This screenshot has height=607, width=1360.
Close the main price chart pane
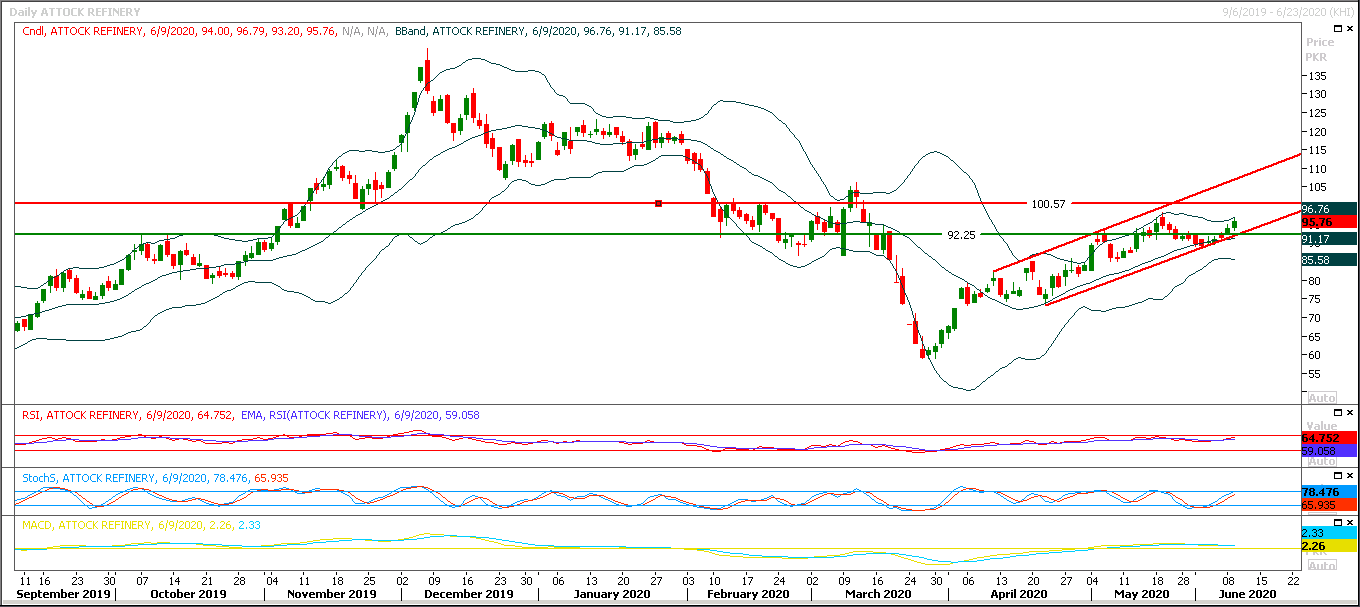point(1349,29)
